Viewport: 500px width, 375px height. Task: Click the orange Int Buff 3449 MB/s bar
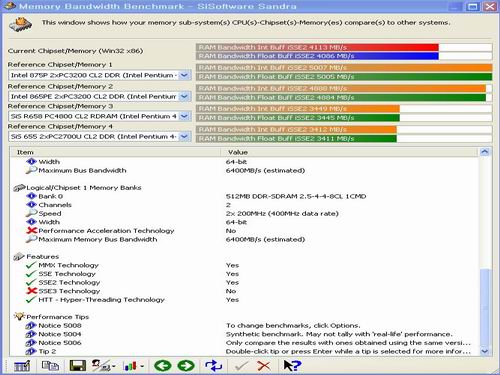[x=298, y=109]
